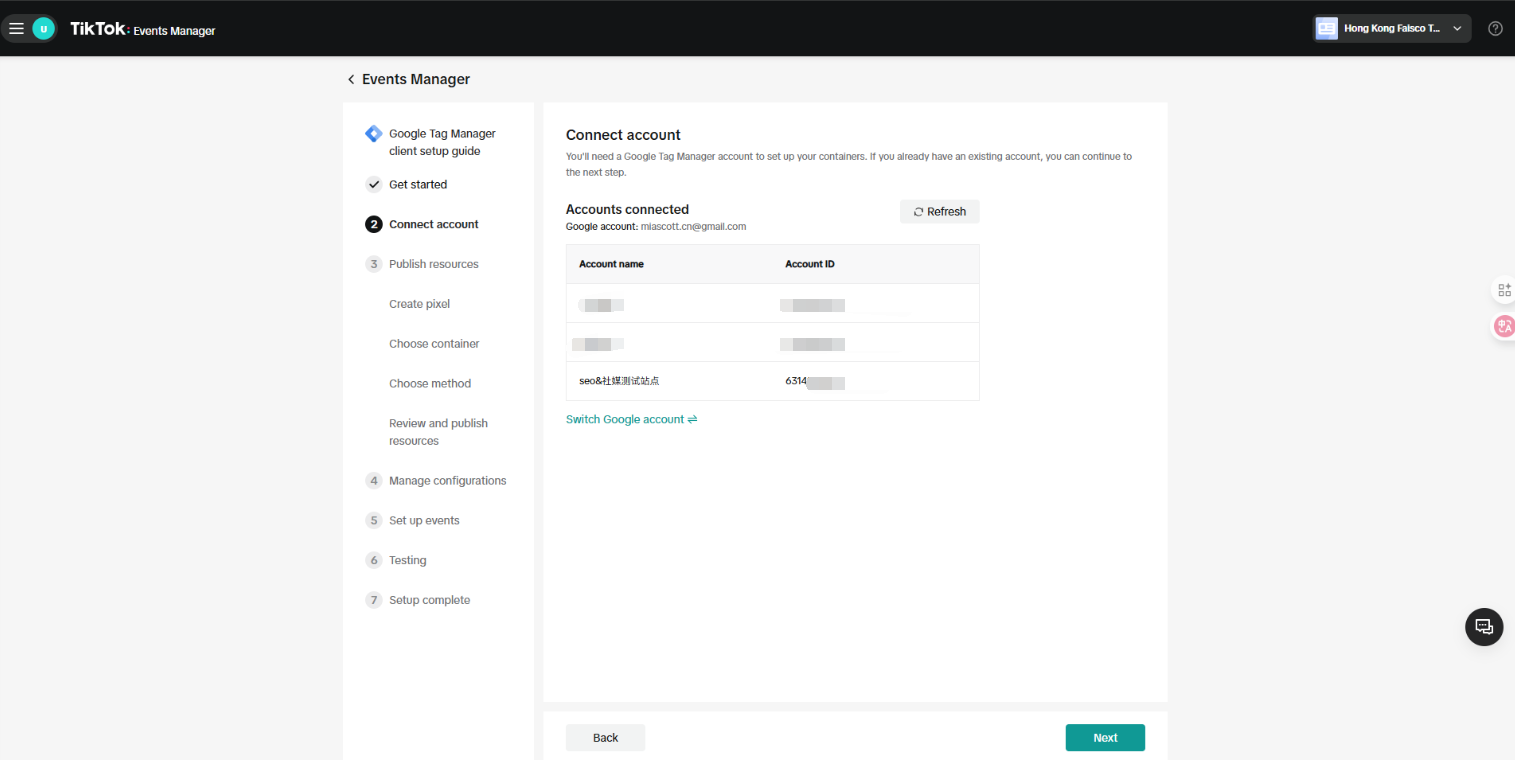Open the hamburger menu in the top bar
Viewport: 1515px width, 760px height.
[16, 29]
